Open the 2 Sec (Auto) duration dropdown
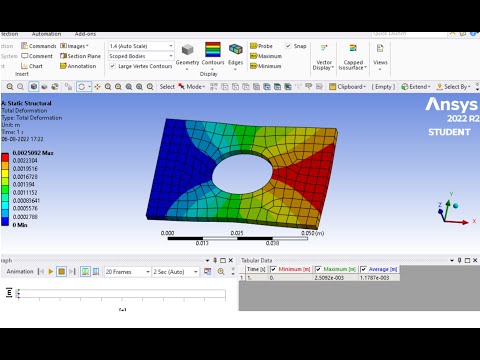Screen dimensions: 480x360 176,272
